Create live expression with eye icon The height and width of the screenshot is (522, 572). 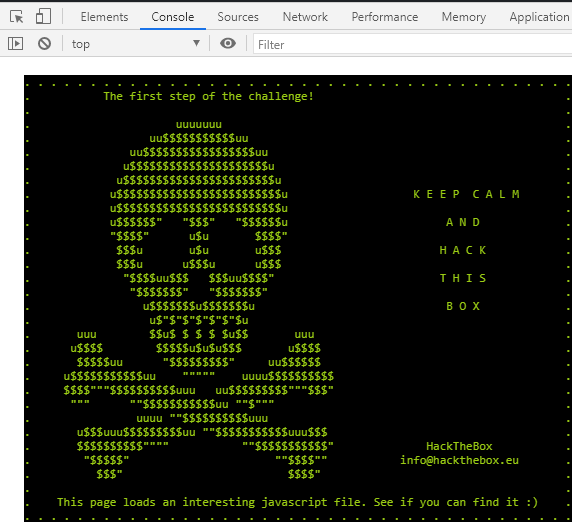click(228, 44)
